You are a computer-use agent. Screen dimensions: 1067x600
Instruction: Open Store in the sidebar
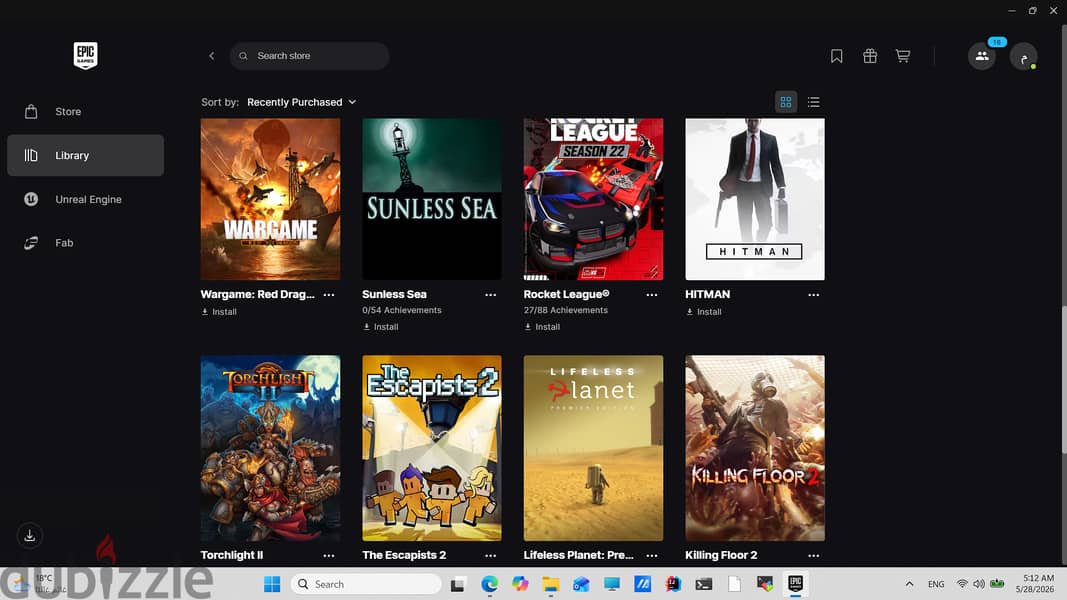pyautogui.click(x=86, y=112)
